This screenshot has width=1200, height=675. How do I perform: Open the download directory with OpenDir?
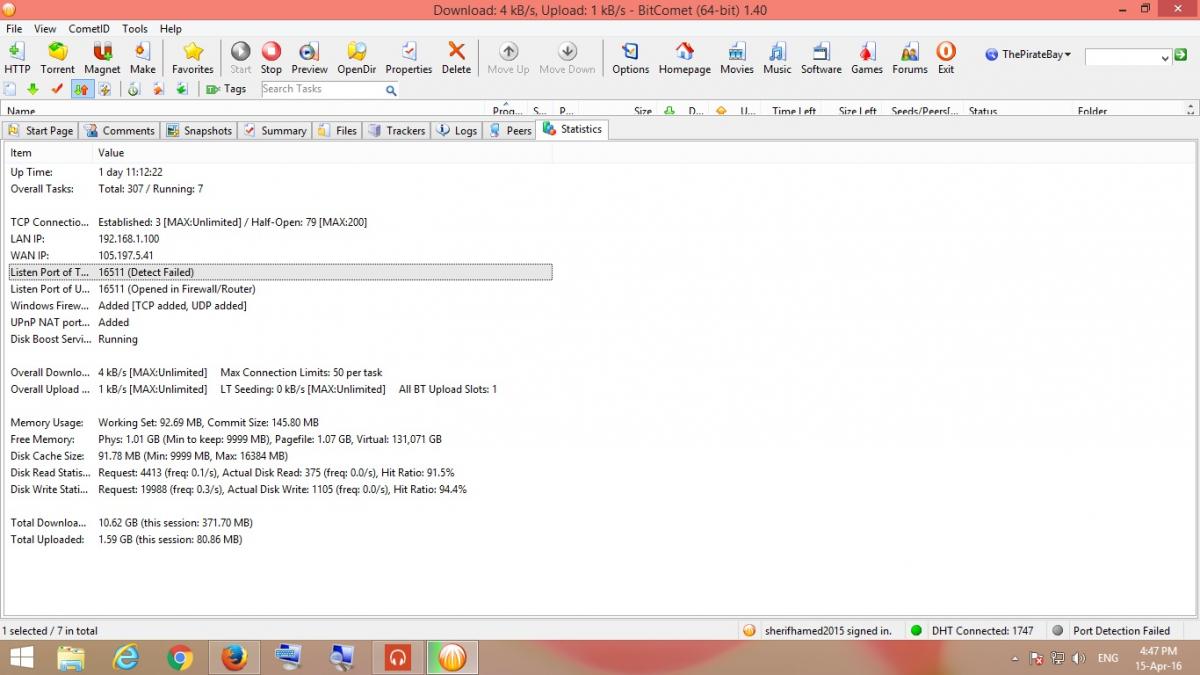[x=356, y=58]
